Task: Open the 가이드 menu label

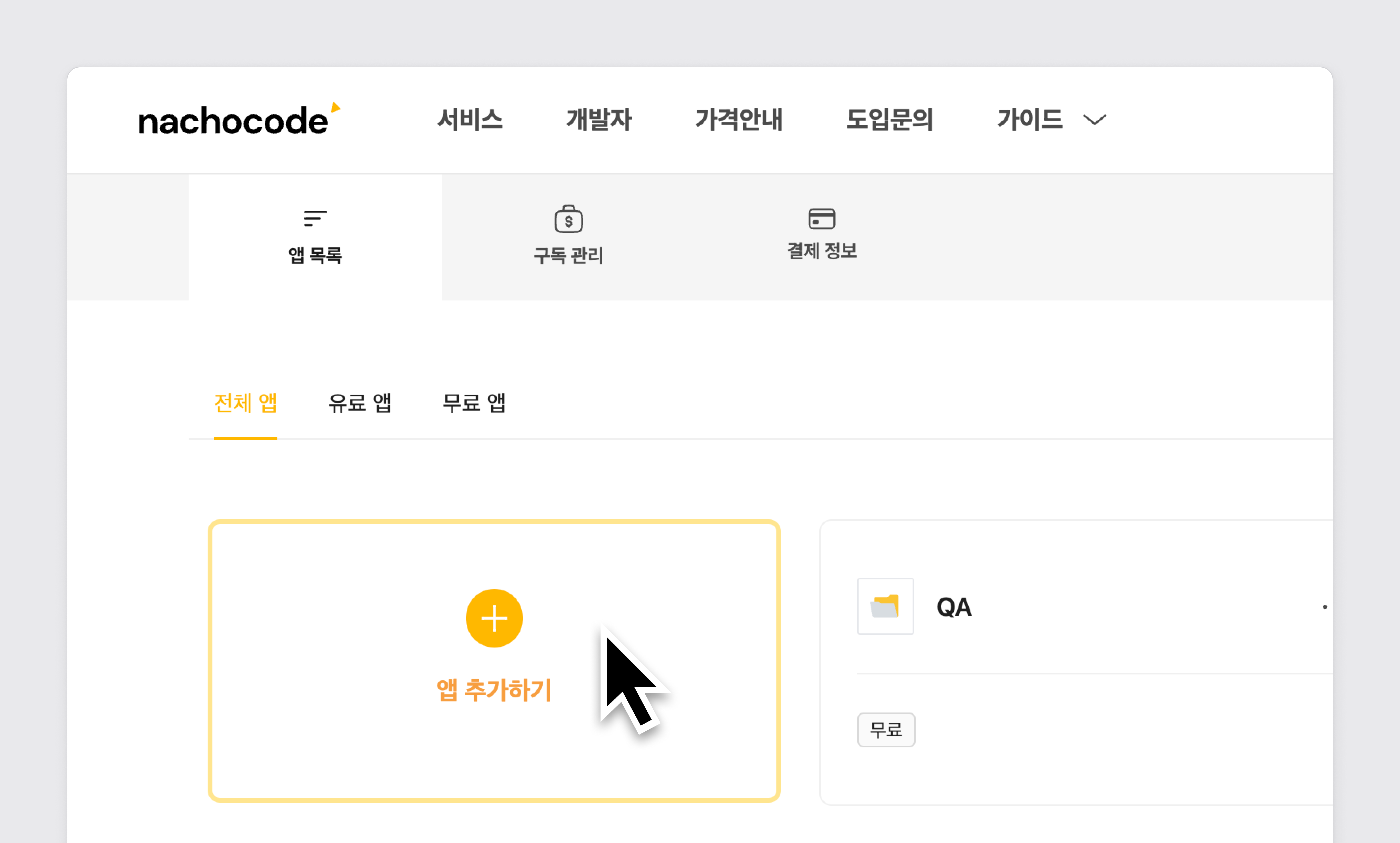Action: click(1030, 120)
